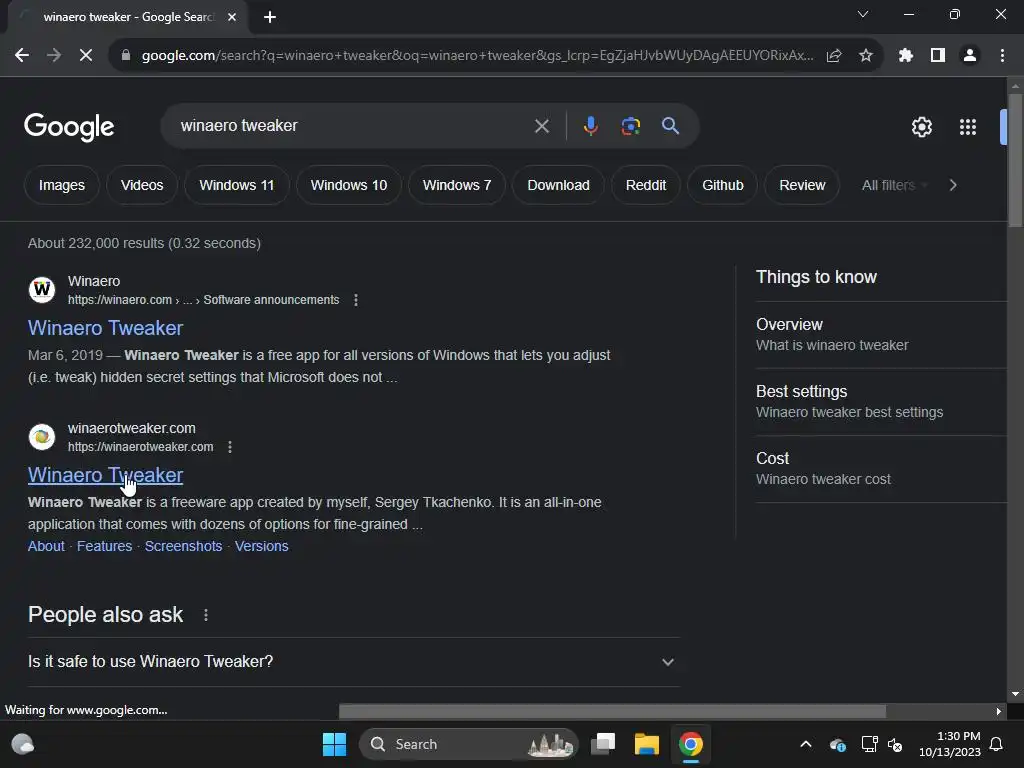Image resolution: width=1024 pixels, height=768 pixels.
Task: Search by image with the Lens icon
Action: (631, 126)
